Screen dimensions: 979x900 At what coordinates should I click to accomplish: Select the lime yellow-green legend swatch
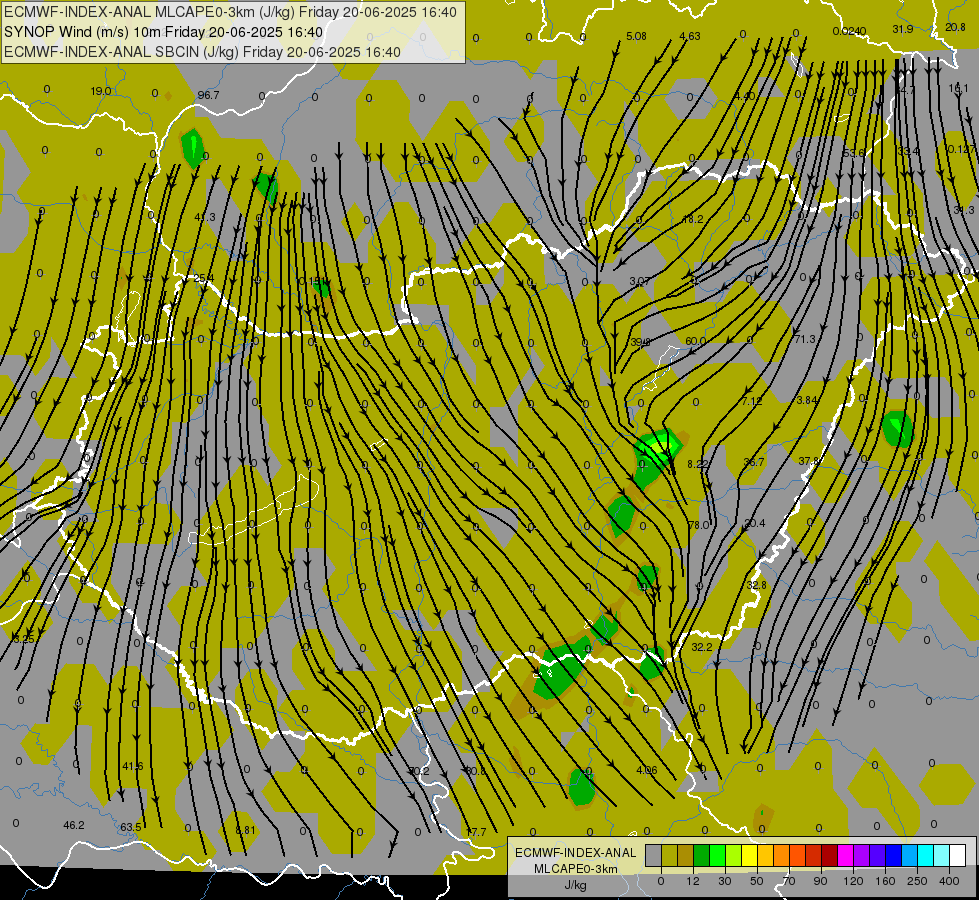tap(734, 855)
